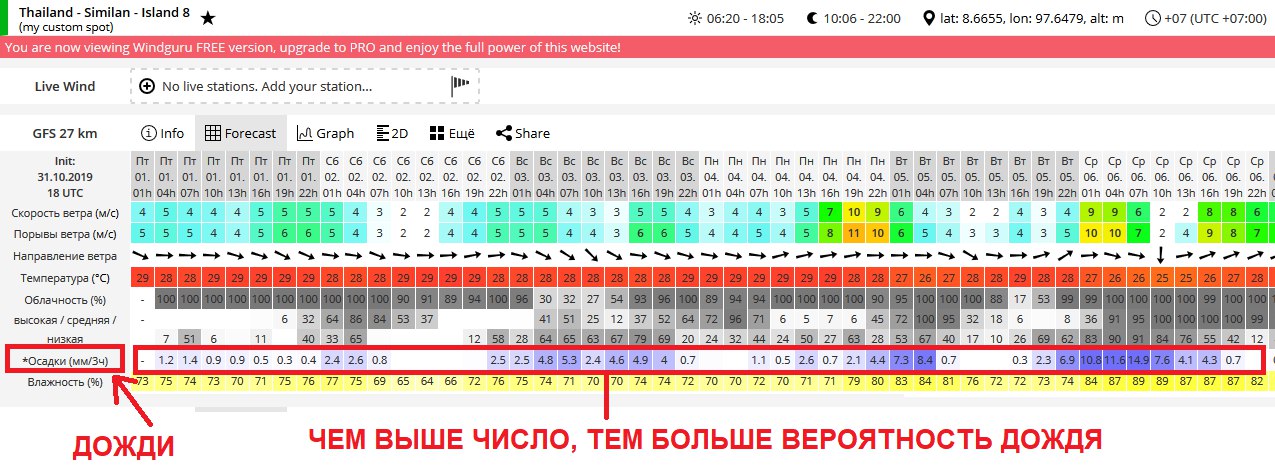Viewport: 1275px width, 476px height.
Task: Click the Направление ветра row label
Action: [65, 255]
